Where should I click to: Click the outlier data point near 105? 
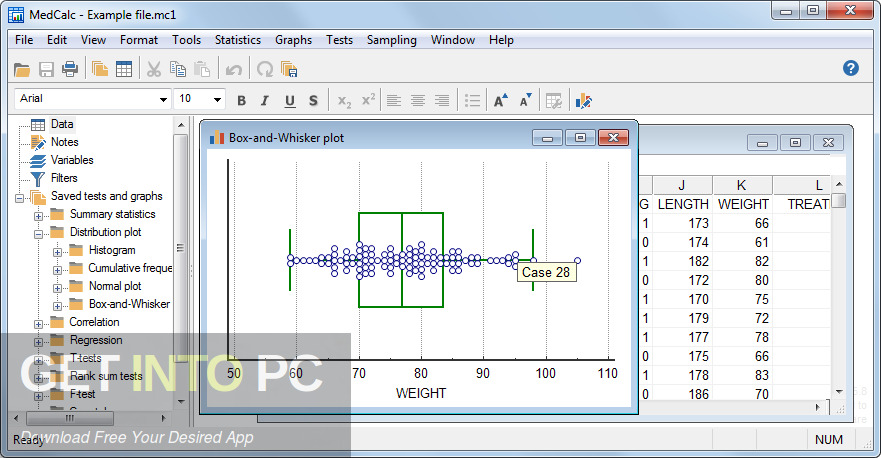[578, 260]
